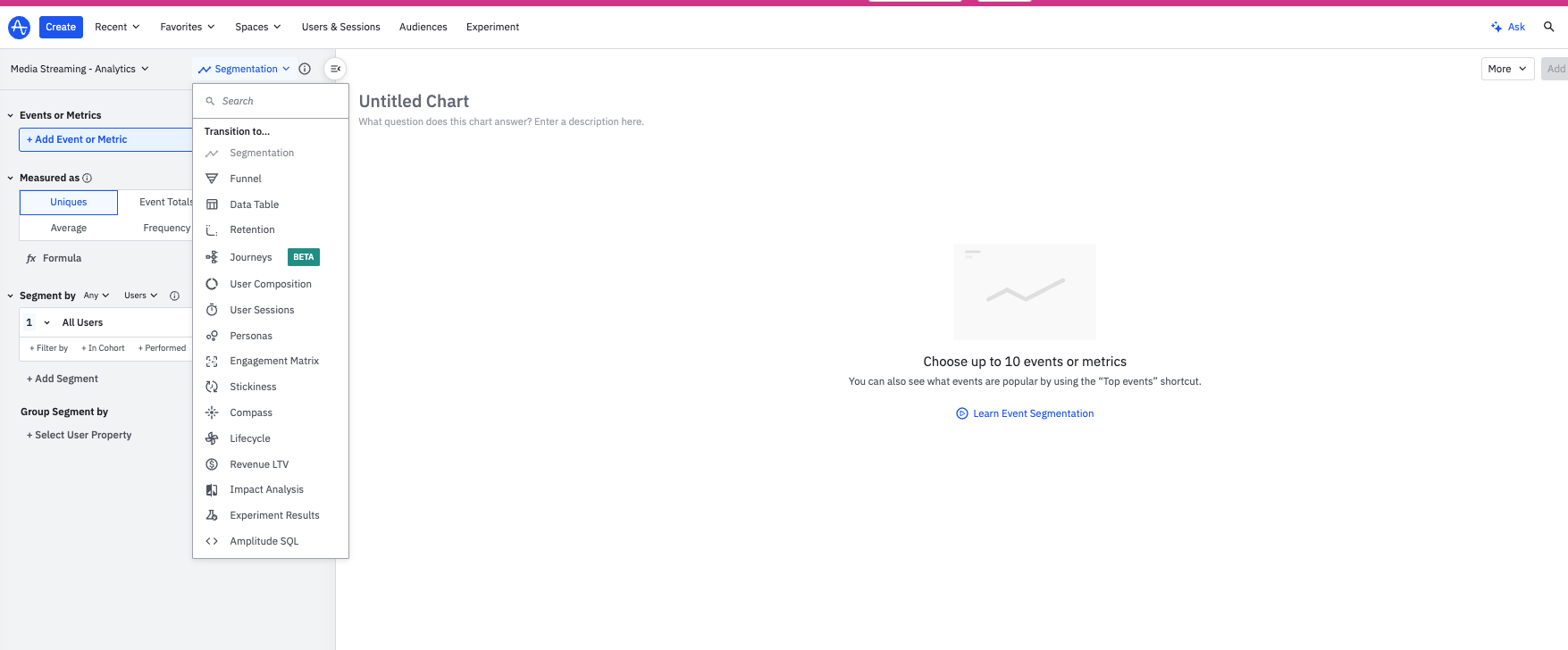1568x650 pixels.
Task: Click the info icon next to Segment by
Action: click(x=174, y=296)
